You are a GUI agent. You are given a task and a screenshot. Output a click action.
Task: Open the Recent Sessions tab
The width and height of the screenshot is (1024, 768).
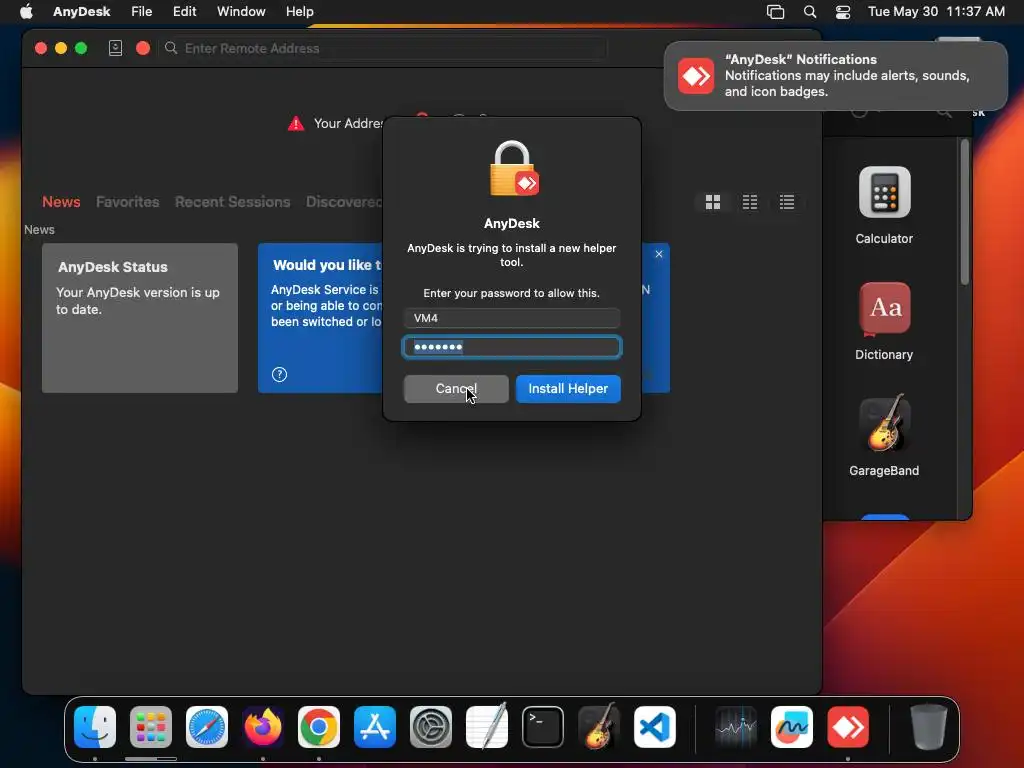click(232, 202)
